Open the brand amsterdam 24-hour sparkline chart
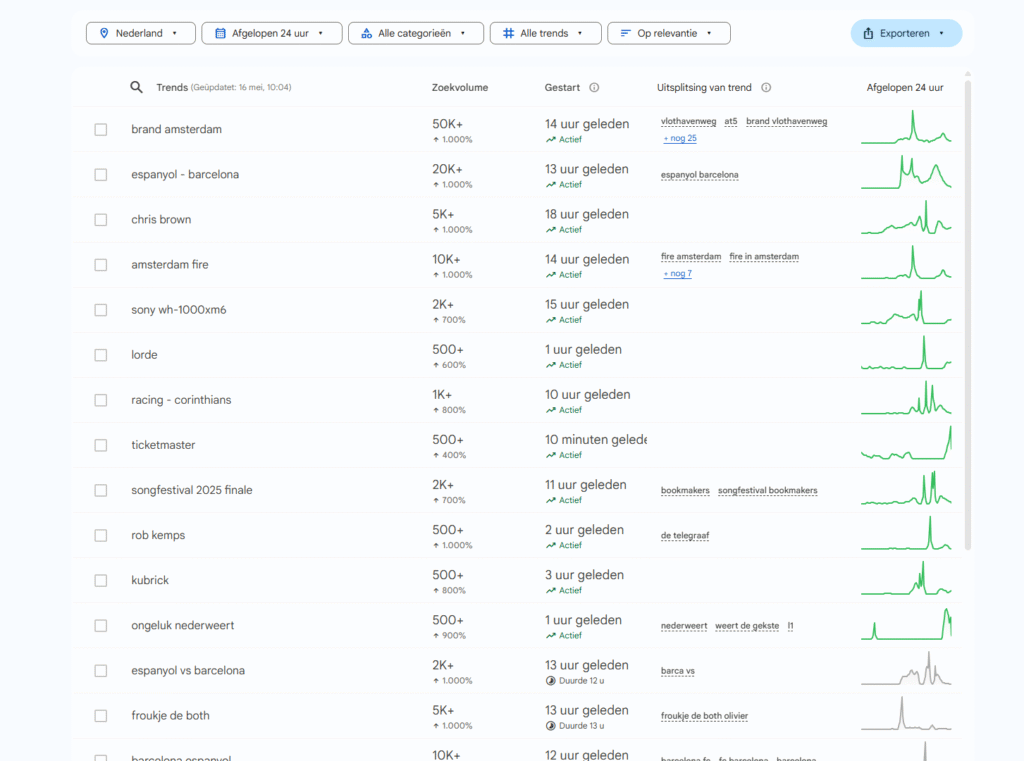This screenshot has height=761, width=1024. (x=906, y=127)
